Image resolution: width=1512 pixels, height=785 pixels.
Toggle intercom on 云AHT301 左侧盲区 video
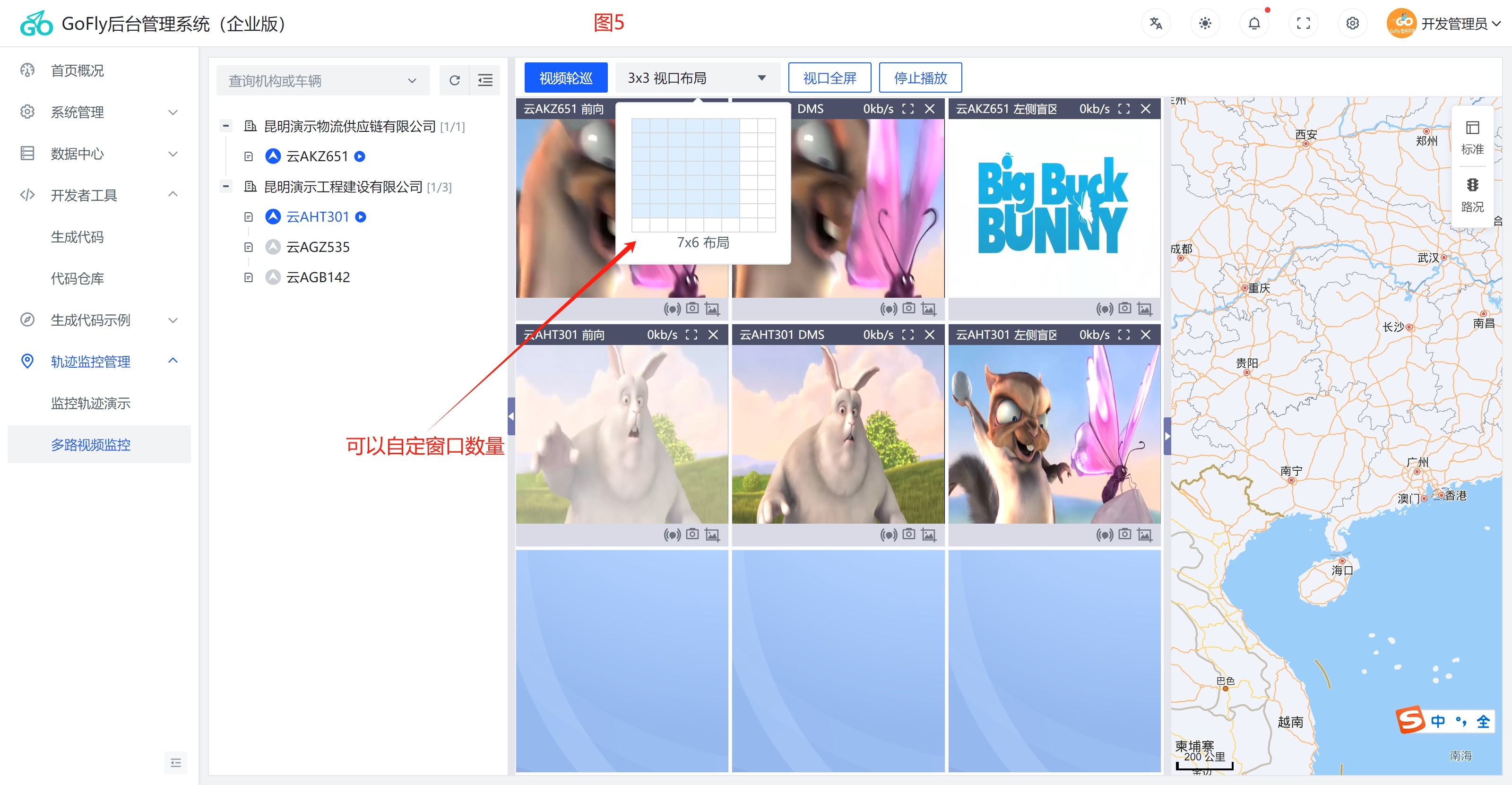(x=1105, y=535)
